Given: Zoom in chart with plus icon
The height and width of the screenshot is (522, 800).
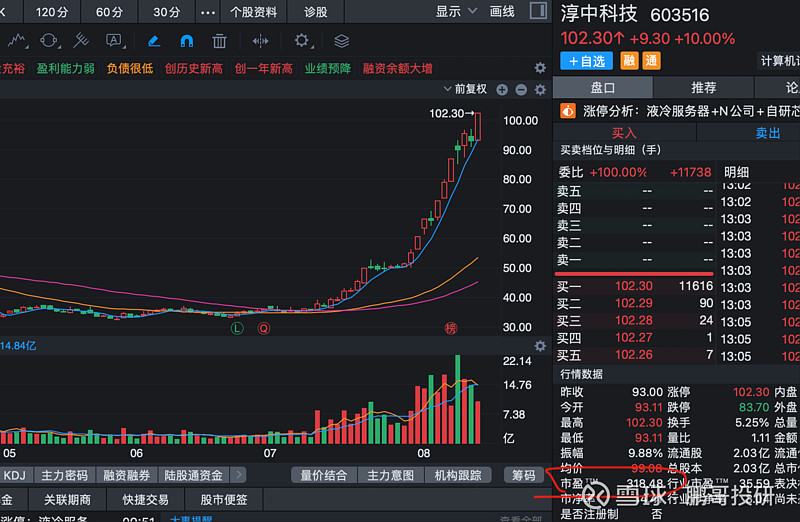Looking at the screenshot, I should (x=502, y=90).
